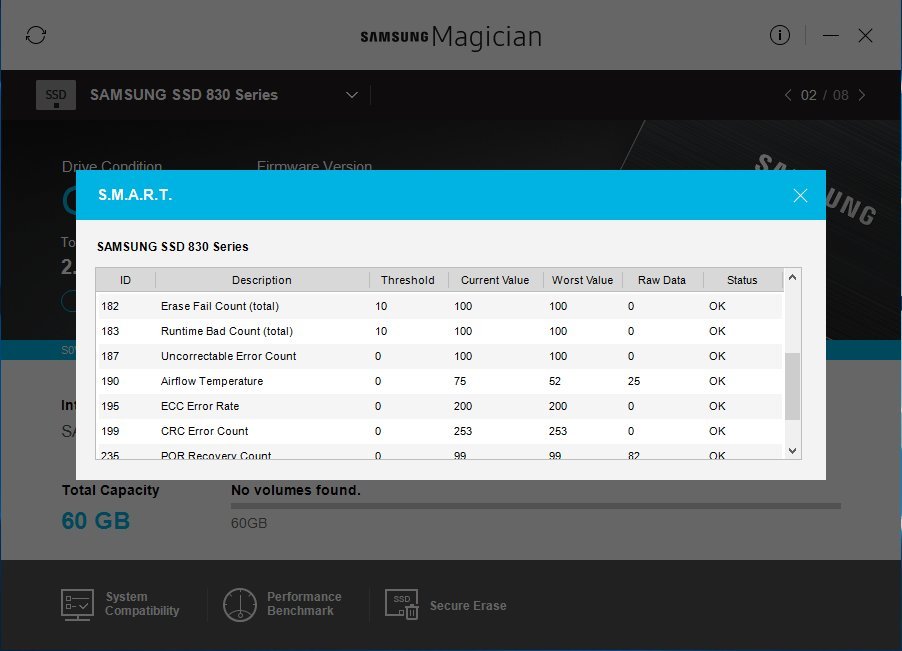Image resolution: width=902 pixels, height=651 pixels.
Task: Expand the SAMSUNG SSD 830 Series drive dropdown
Action: click(x=351, y=95)
